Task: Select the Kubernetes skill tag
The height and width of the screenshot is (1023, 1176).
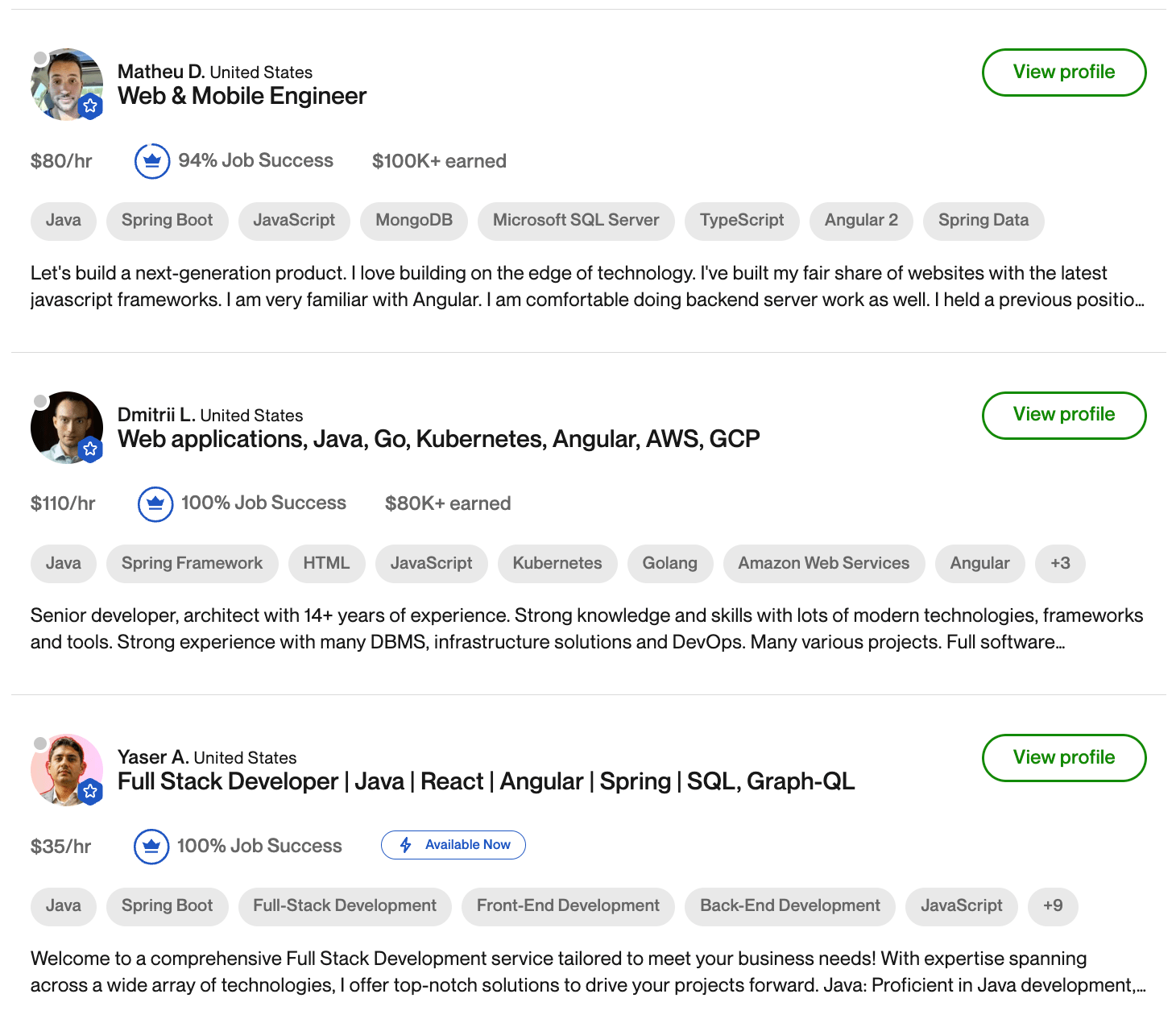Action: click(x=557, y=564)
